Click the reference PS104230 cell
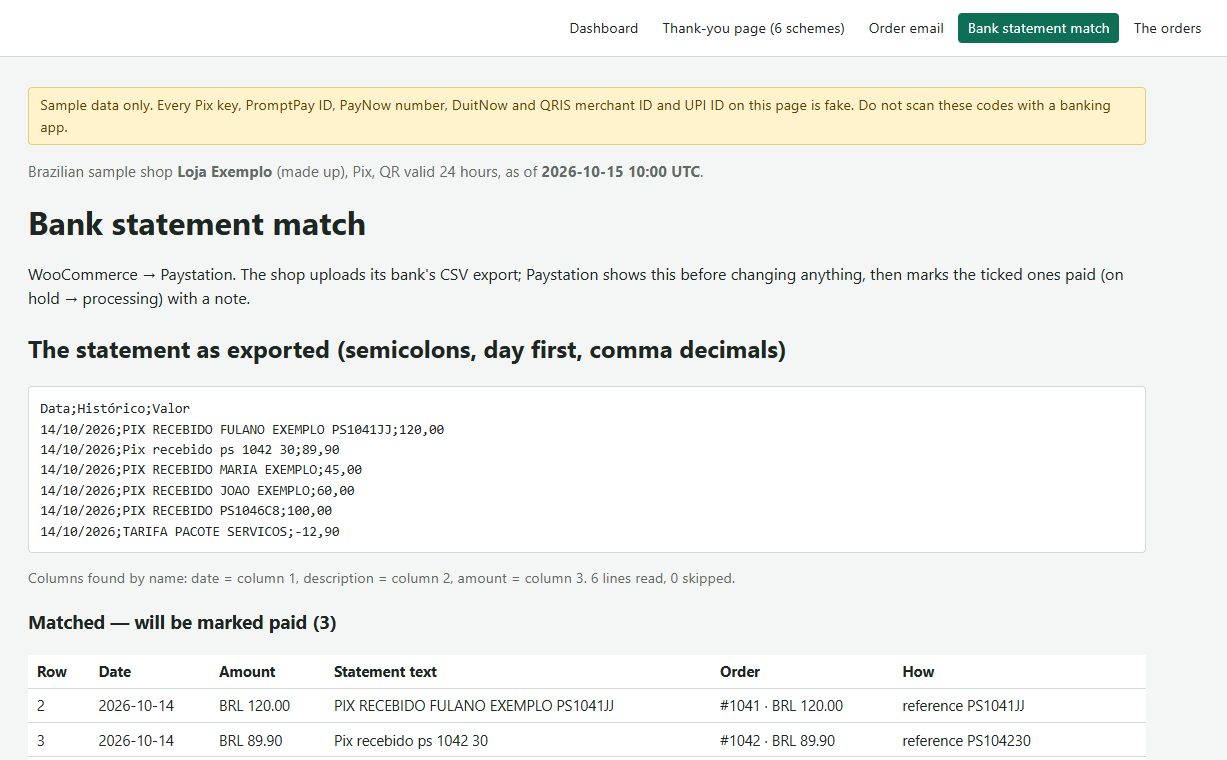Screen dimensions: 1227x760 [x=966, y=741]
